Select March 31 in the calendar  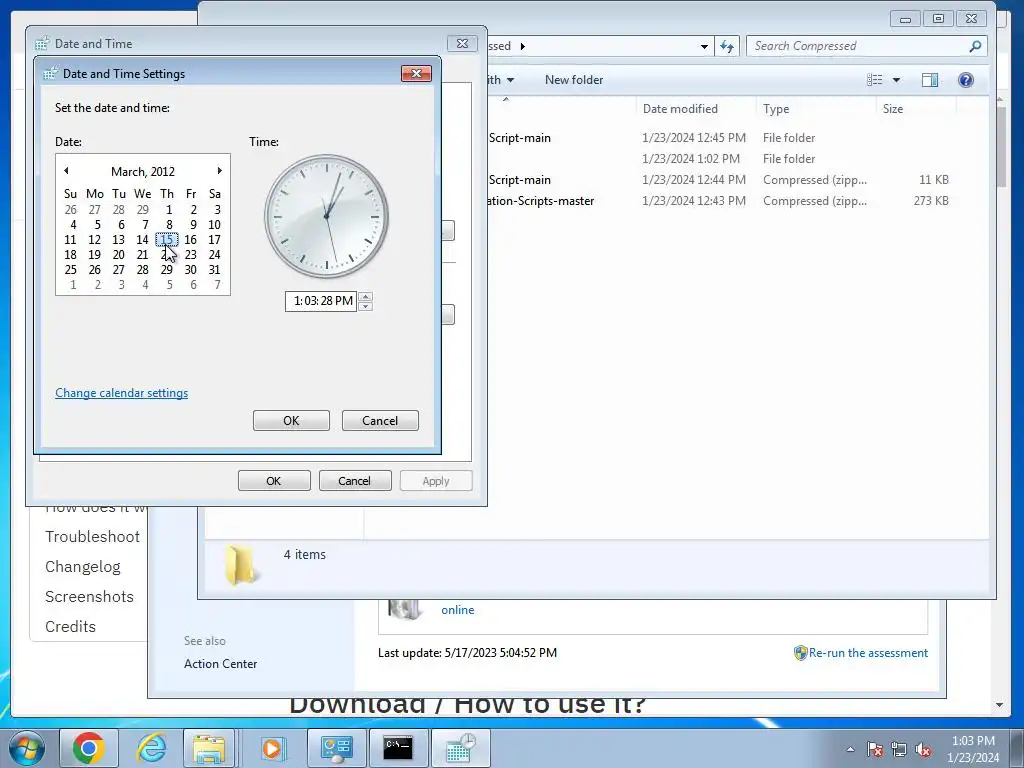click(x=214, y=270)
